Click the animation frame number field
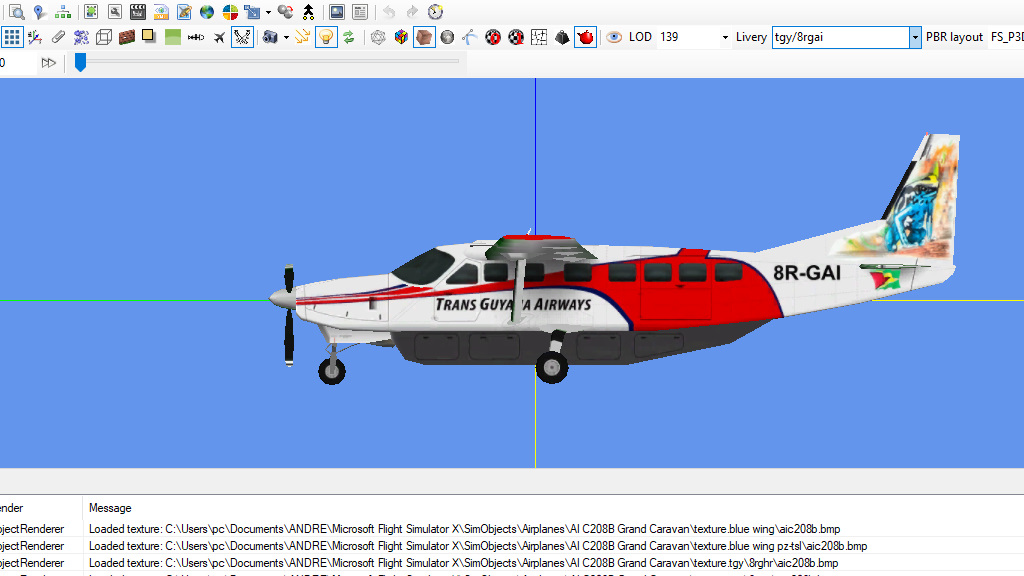 pyautogui.click(x=16, y=63)
